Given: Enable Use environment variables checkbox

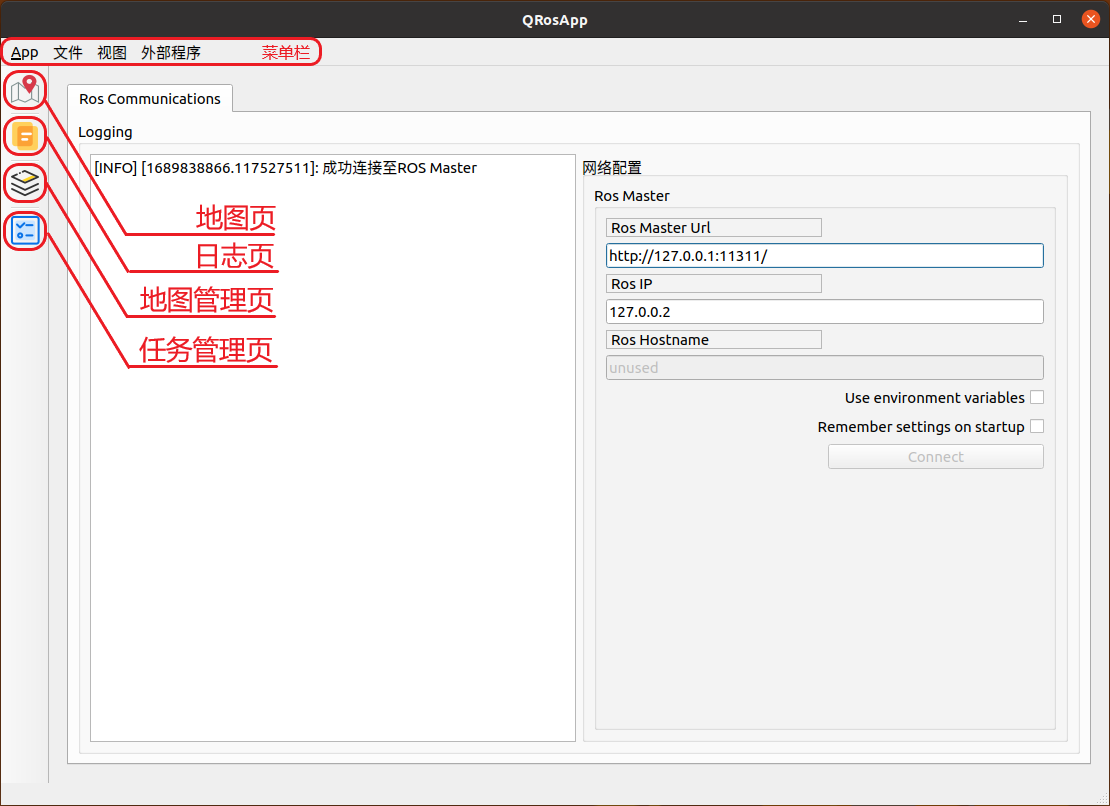Looking at the screenshot, I should click(x=1036, y=398).
